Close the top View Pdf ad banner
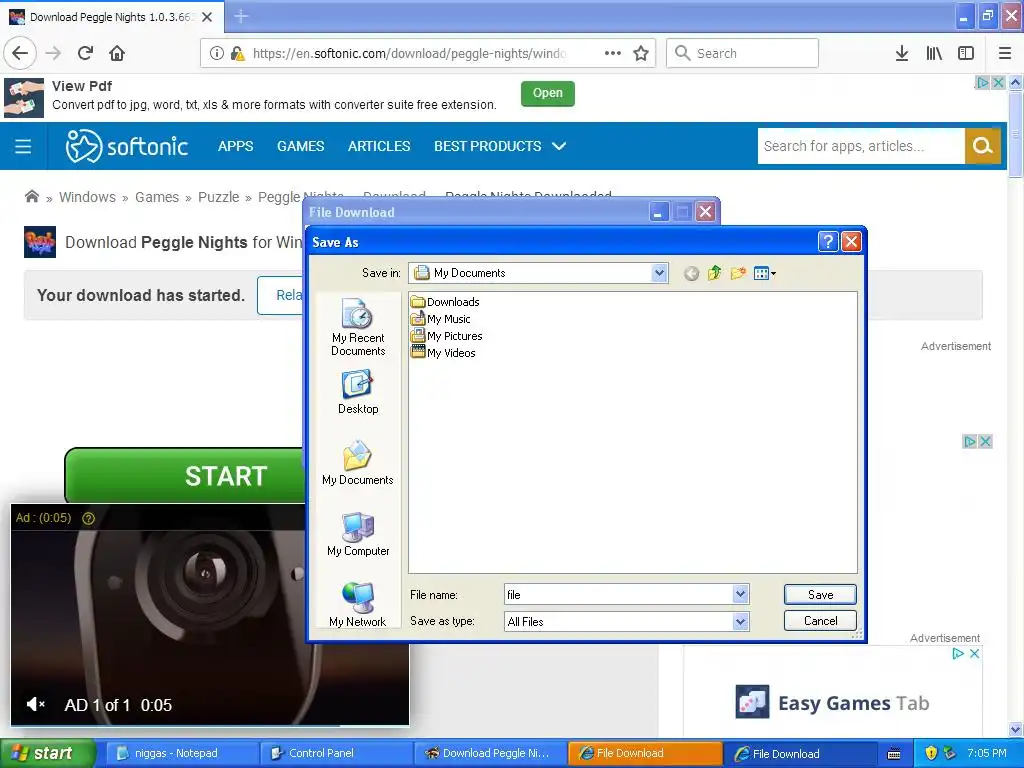This screenshot has height=768, width=1024. 998,82
